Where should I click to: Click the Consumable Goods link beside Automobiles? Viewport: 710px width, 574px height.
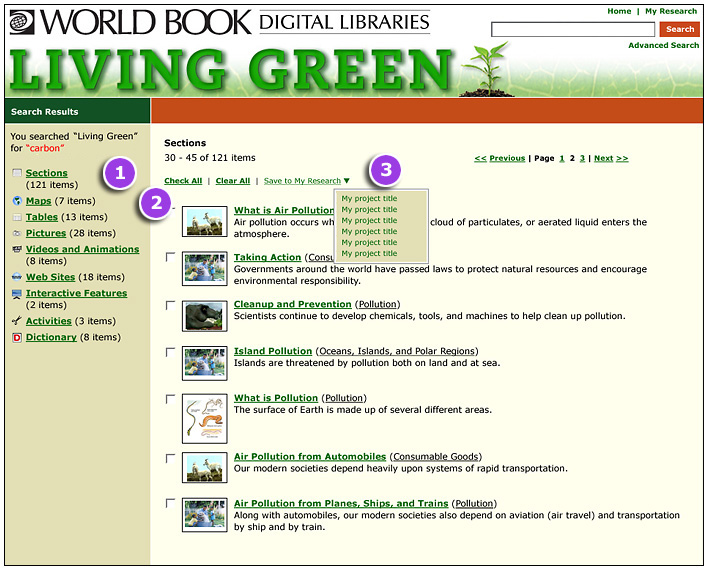point(436,457)
